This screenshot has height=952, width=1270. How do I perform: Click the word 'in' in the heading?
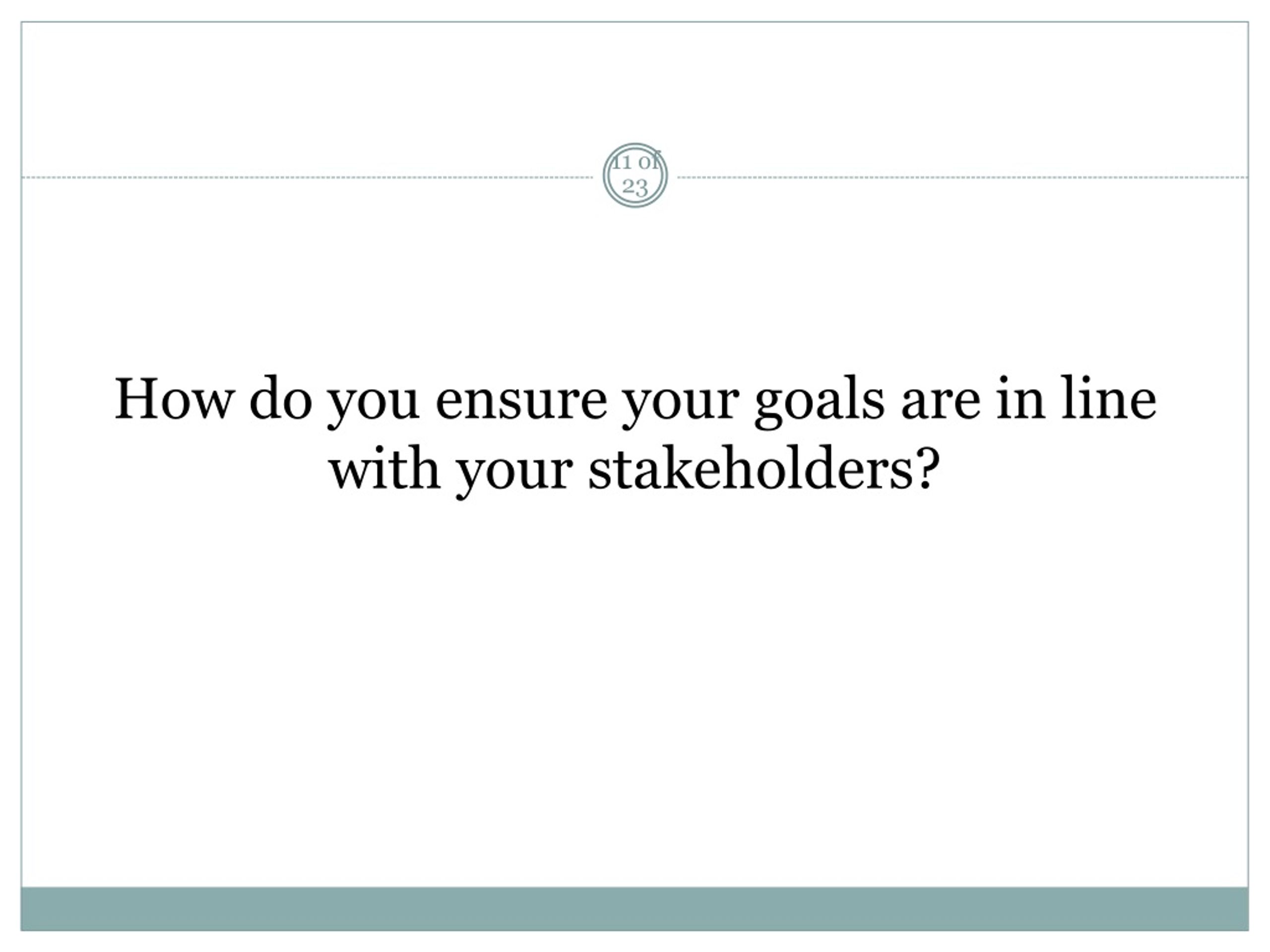[1020, 399]
